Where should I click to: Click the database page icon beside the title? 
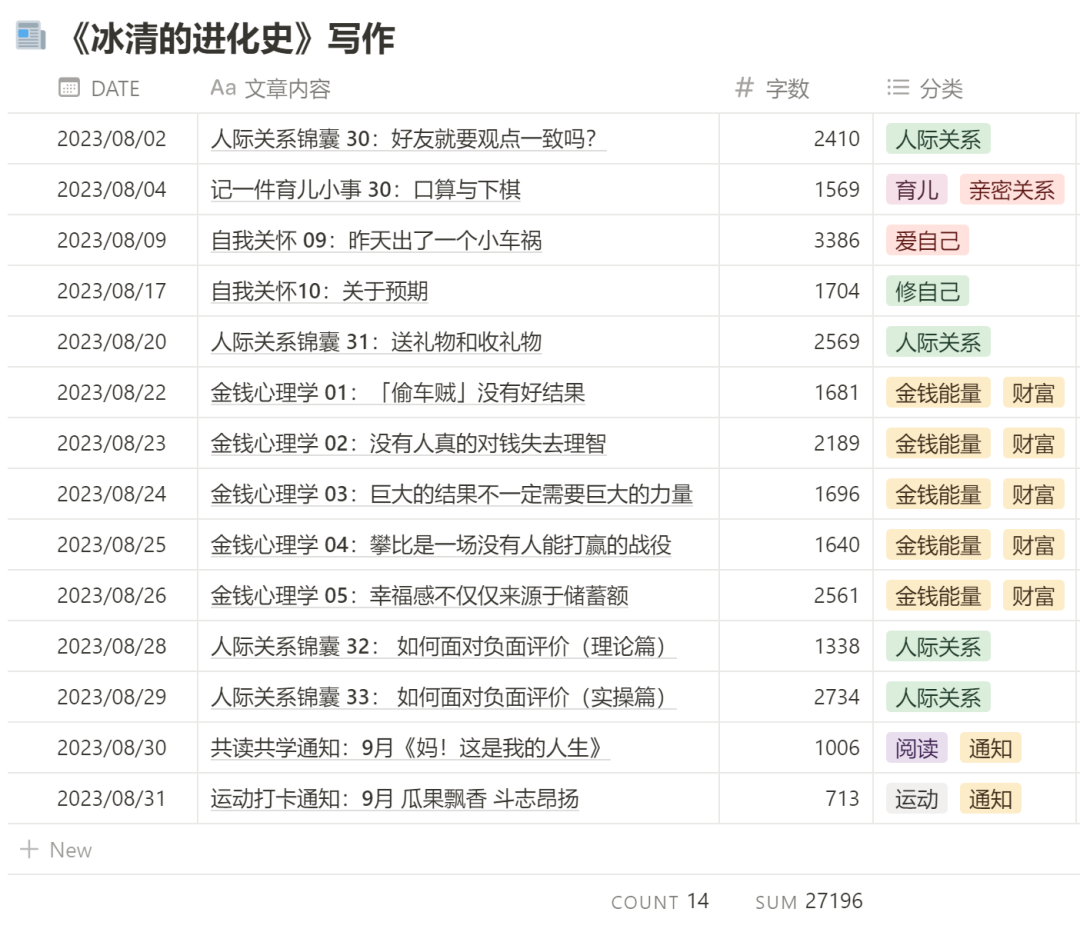pyautogui.click(x=31, y=36)
